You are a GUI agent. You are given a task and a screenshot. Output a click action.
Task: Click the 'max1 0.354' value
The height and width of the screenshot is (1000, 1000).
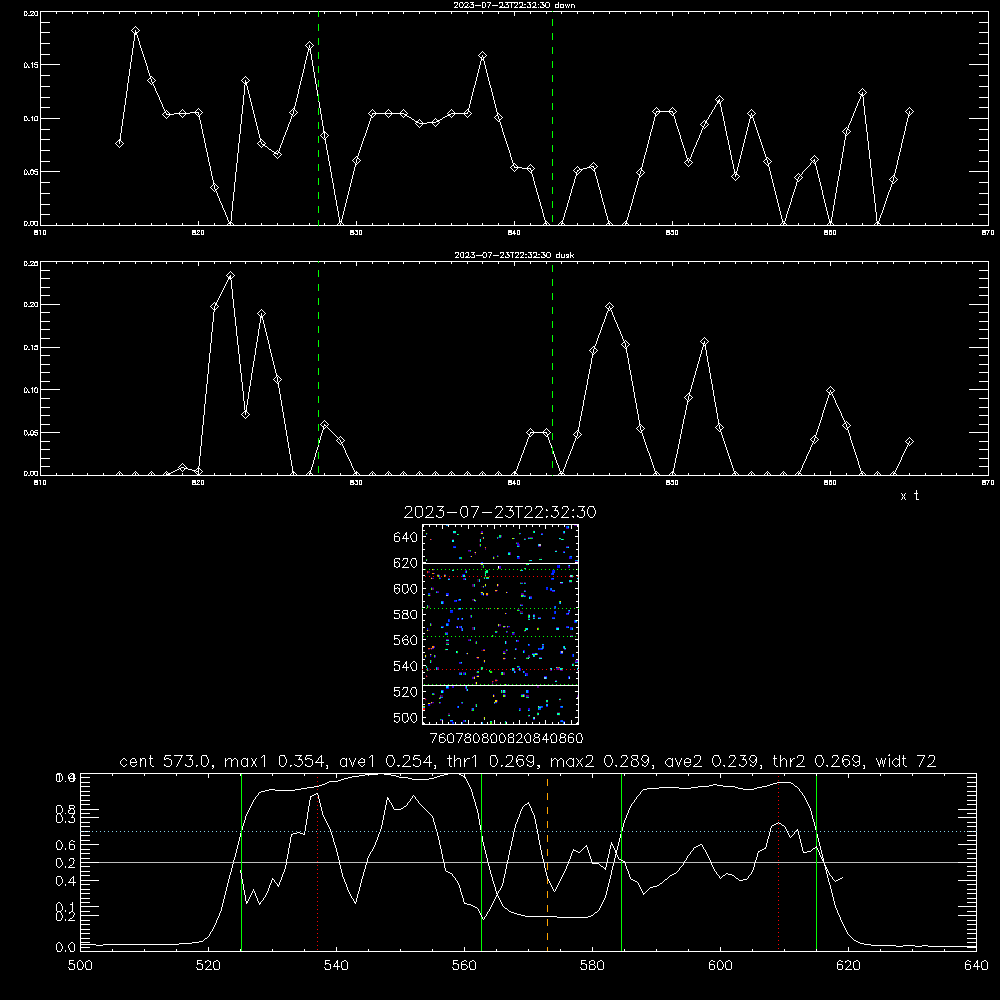coord(276,761)
